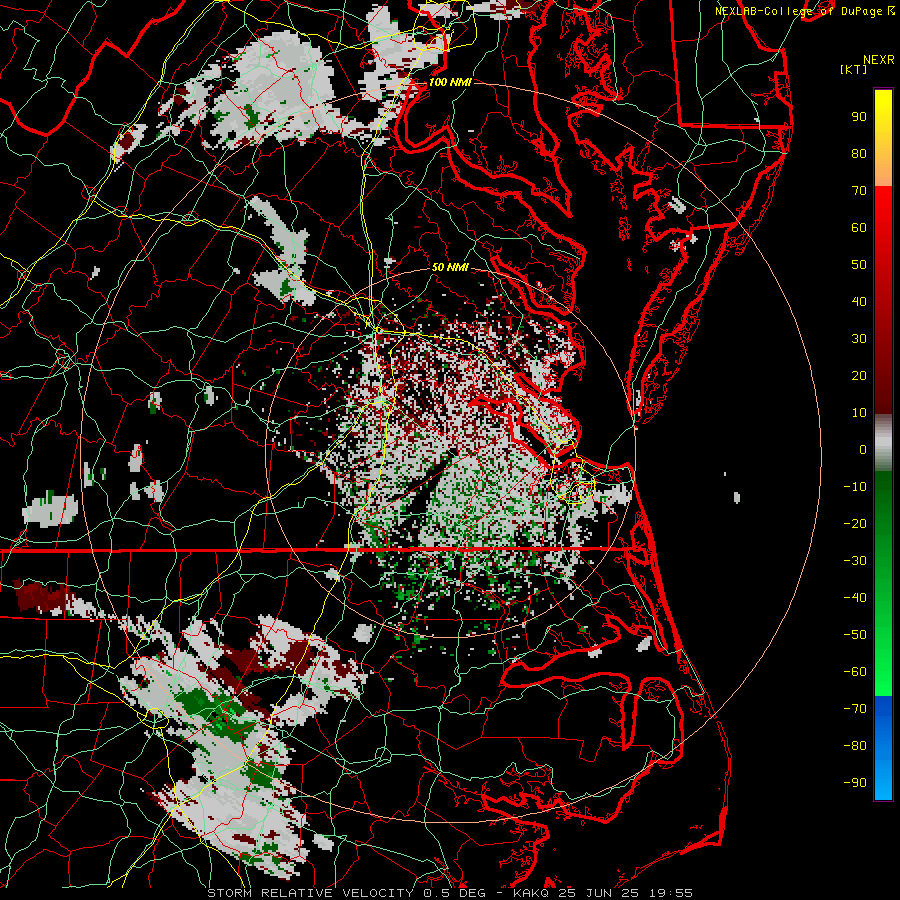
Task: Click the -40 knot scale value
Action: [855, 598]
